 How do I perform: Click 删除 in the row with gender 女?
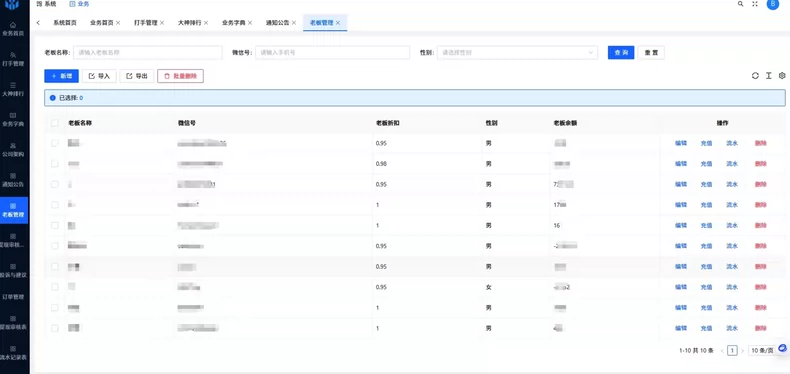pyautogui.click(x=761, y=287)
